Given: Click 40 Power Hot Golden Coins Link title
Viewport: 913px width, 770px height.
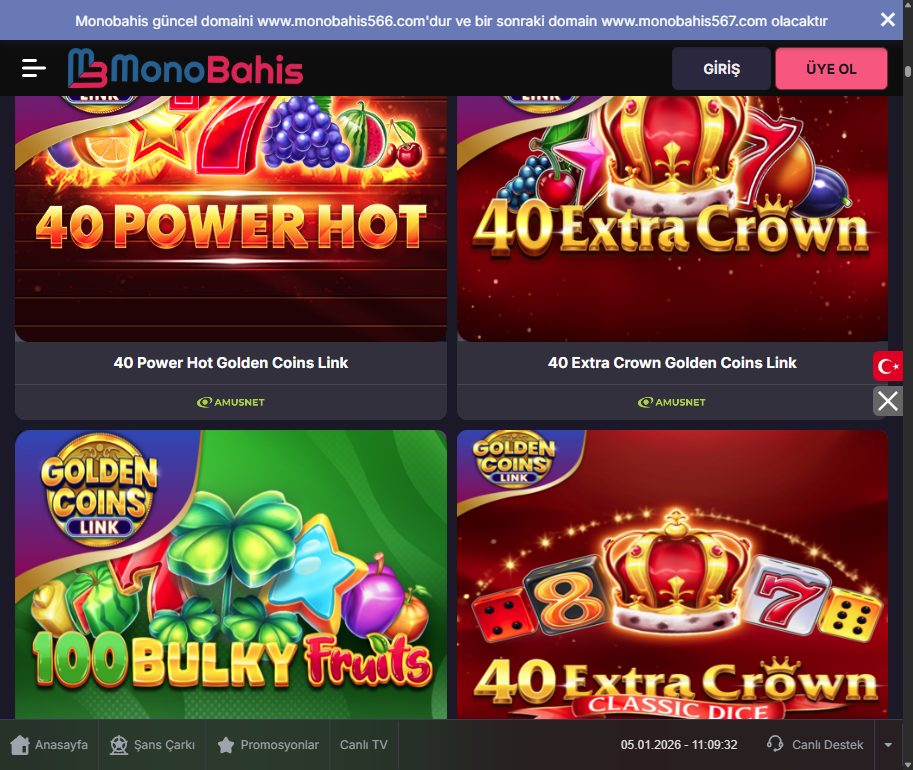Looking at the screenshot, I should 231,363.
